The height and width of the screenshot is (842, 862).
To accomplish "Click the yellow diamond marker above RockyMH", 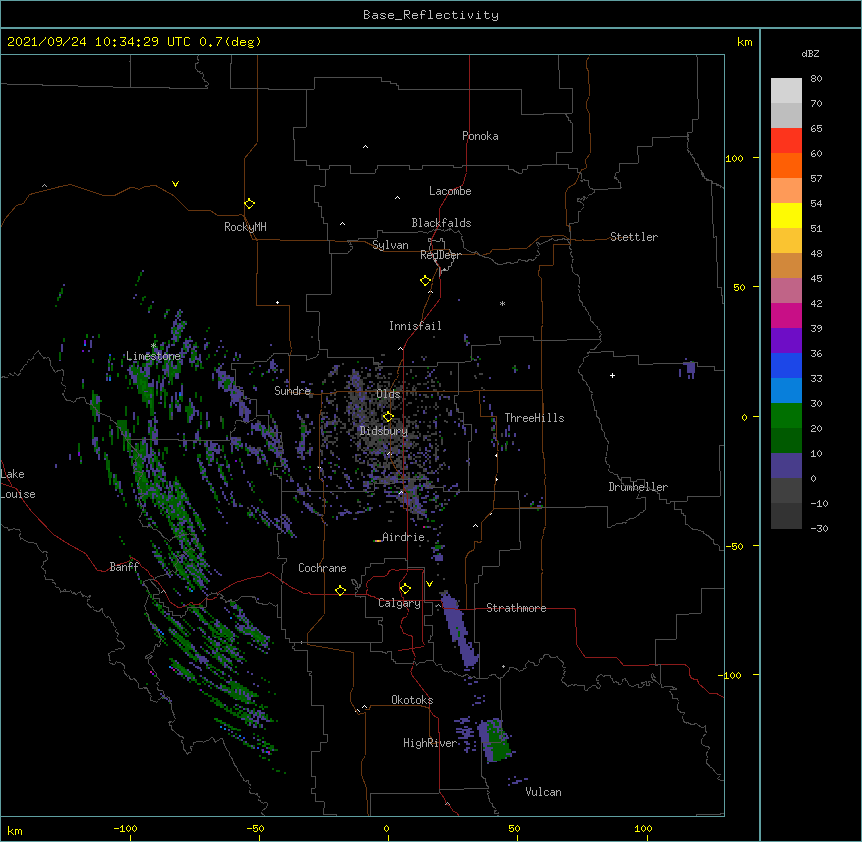I will [250, 204].
